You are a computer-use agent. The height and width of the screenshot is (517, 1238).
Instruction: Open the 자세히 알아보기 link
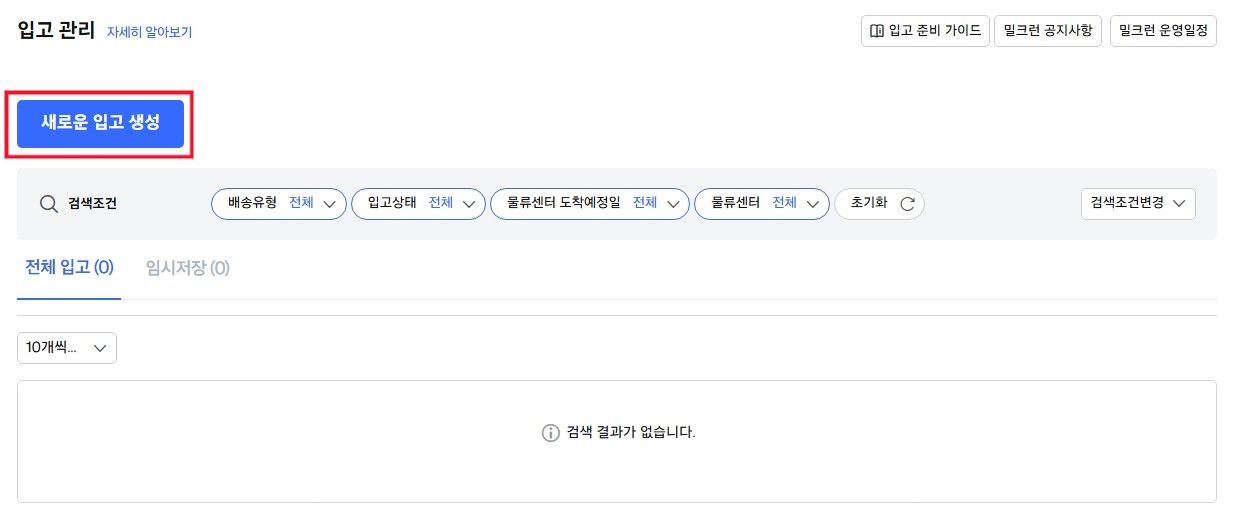coord(149,32)
